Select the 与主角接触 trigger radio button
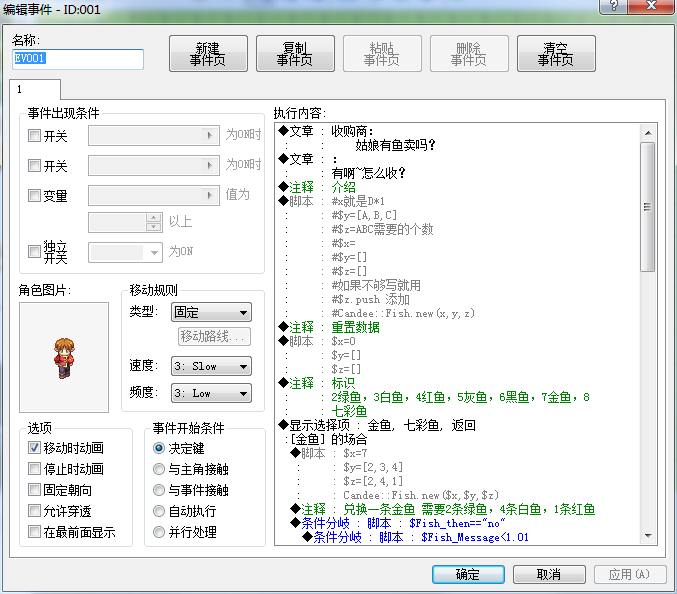Image resolution: width=677 pixels, height=594 pixels. (x=159, y=469)
